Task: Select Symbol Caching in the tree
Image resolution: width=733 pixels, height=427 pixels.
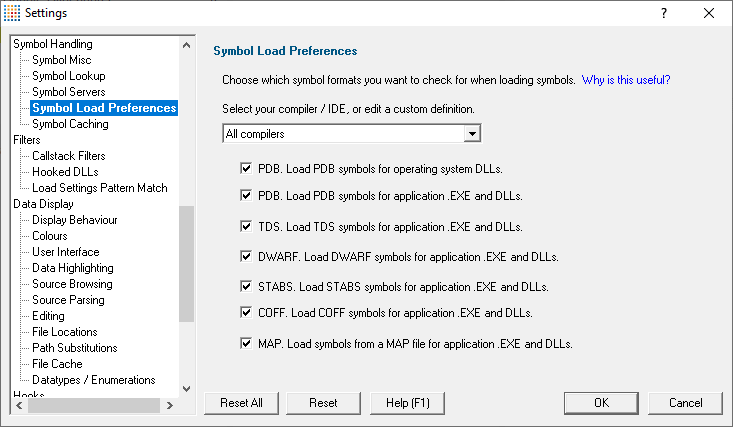Action: (x=70, y=124)
